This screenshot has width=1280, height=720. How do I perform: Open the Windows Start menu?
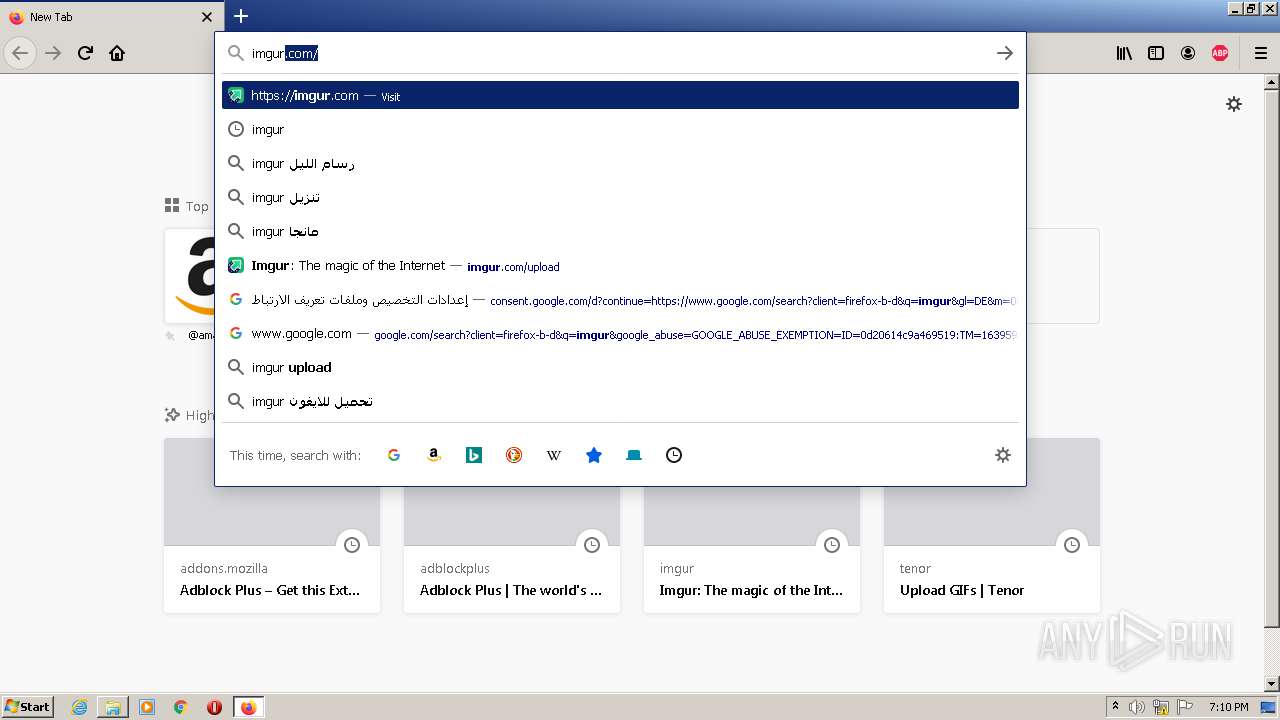click(28, 707)
